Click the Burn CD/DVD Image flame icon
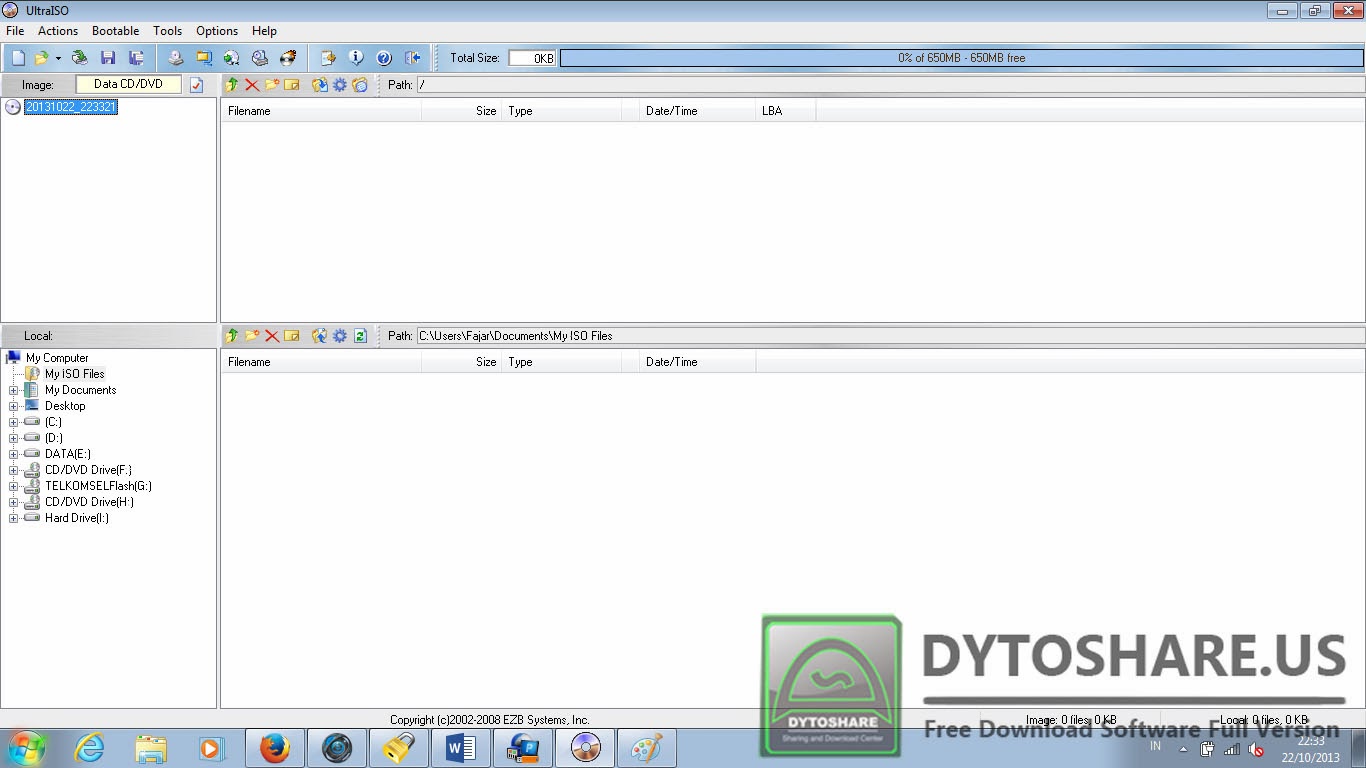Viewport: 1366px width, 768px height. pos(288,58)
